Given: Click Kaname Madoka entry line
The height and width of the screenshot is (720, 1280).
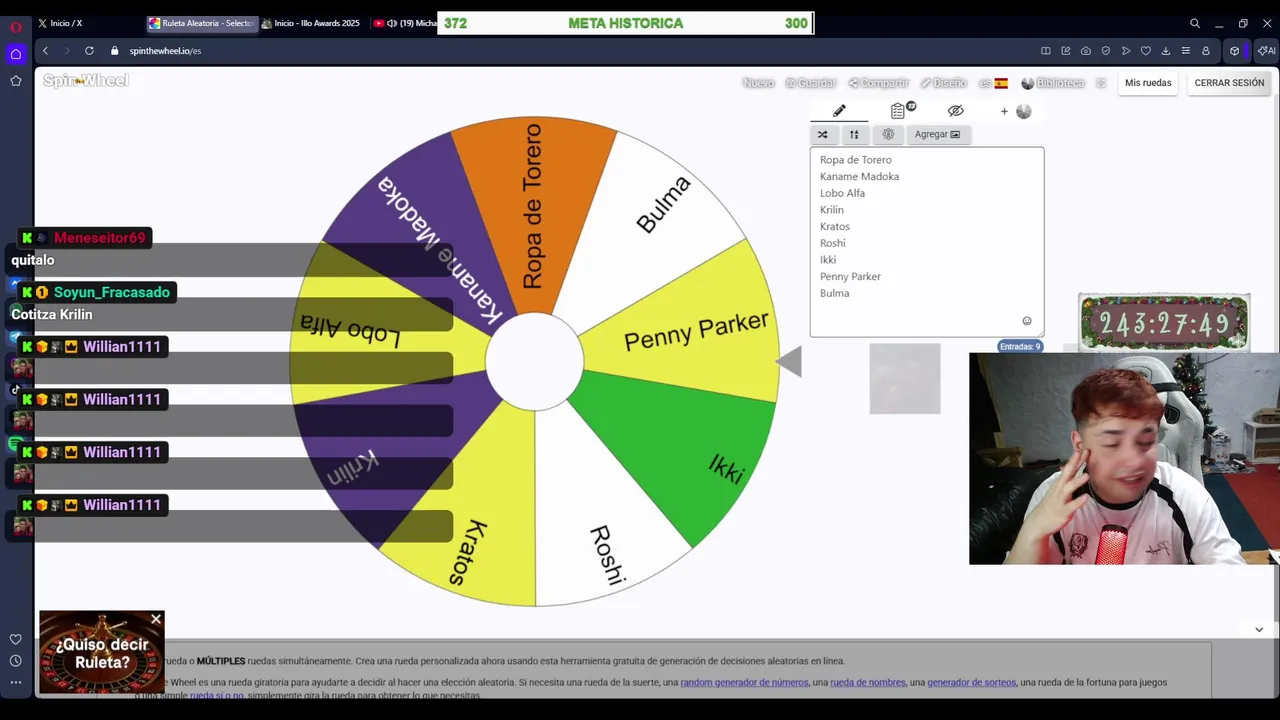Looking at the screenshot, I should click(x=859, y=177).
